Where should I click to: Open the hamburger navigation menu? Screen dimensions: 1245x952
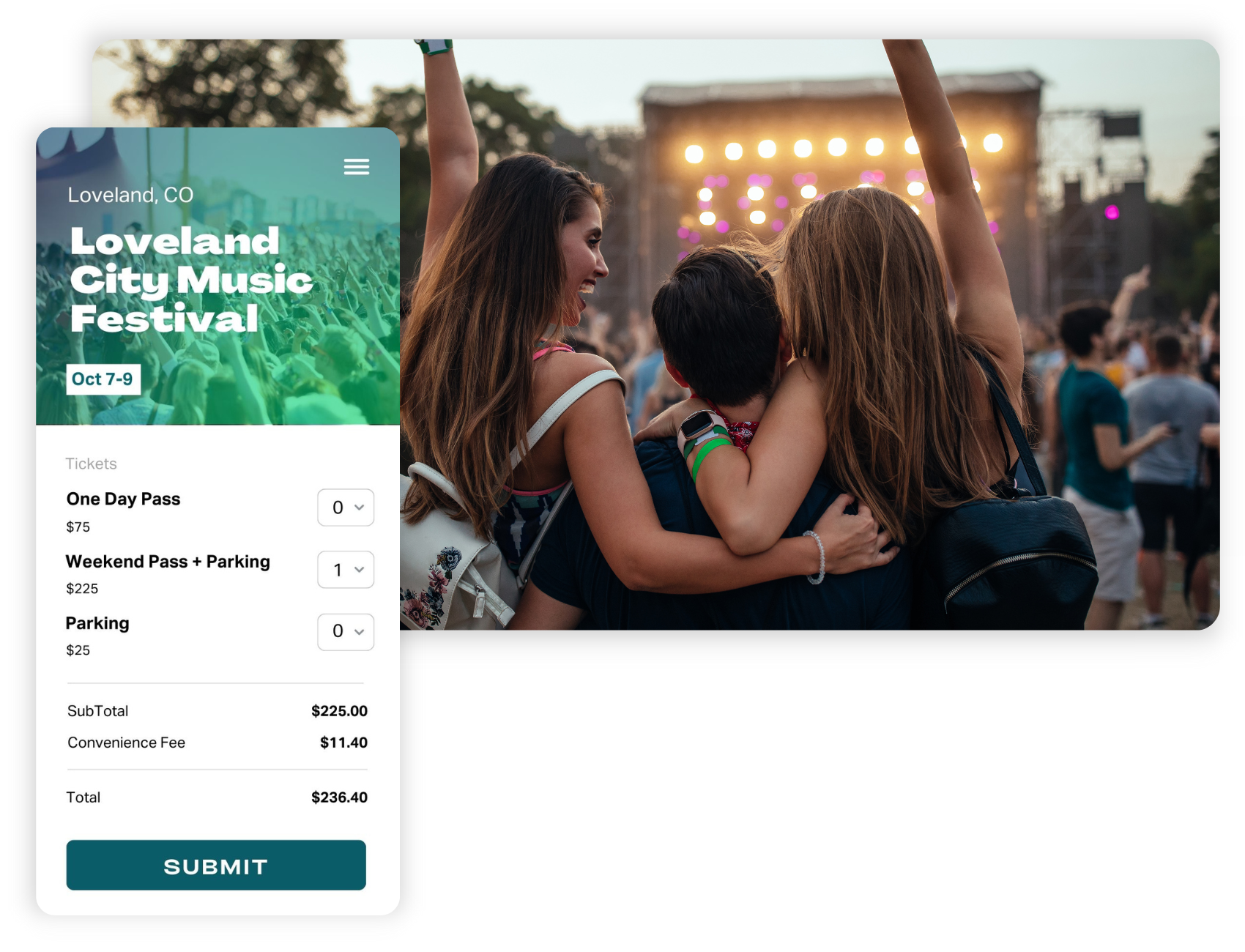(357, 167)
